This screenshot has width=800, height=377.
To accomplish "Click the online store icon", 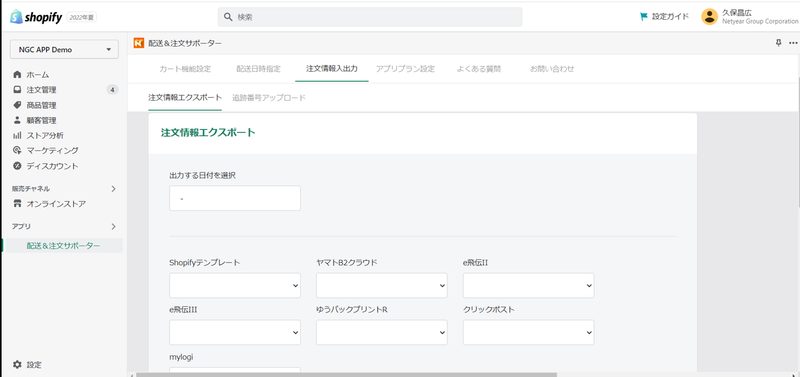I will click(17, 204).
